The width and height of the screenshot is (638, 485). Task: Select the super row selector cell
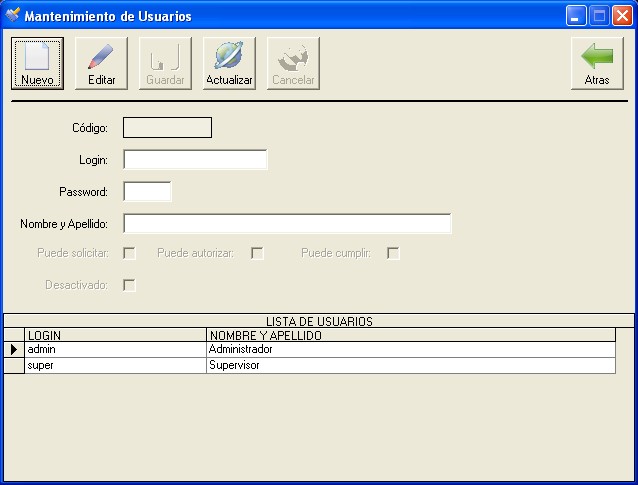[14, 365]
